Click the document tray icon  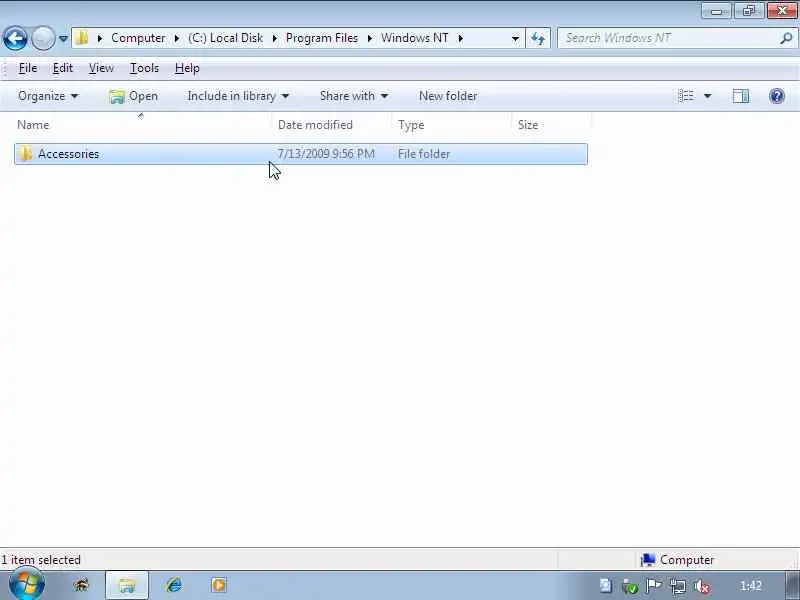pyautogui.click(x=606, y=586)
